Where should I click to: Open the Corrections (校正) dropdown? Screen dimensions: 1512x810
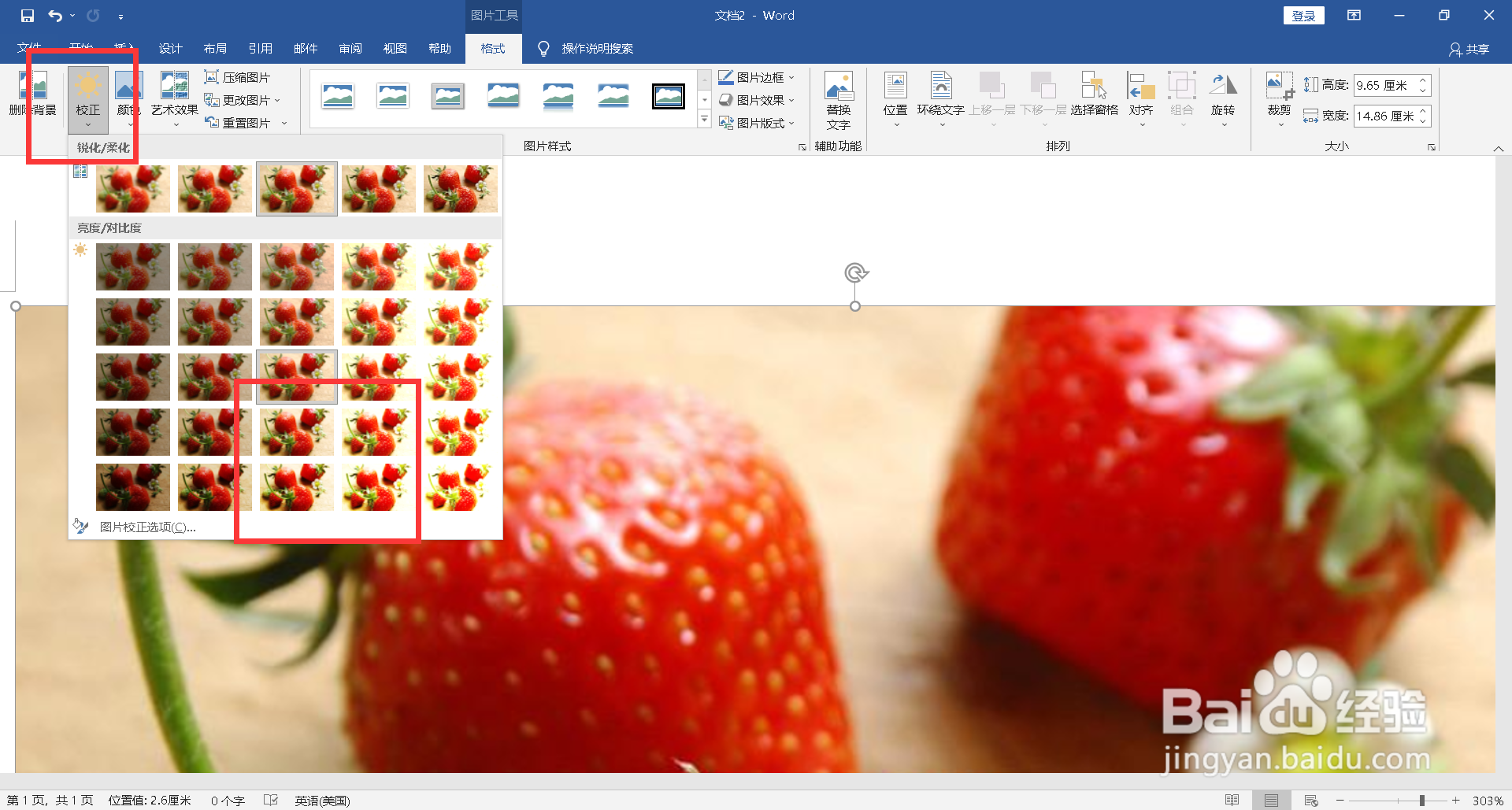point(87,99)
